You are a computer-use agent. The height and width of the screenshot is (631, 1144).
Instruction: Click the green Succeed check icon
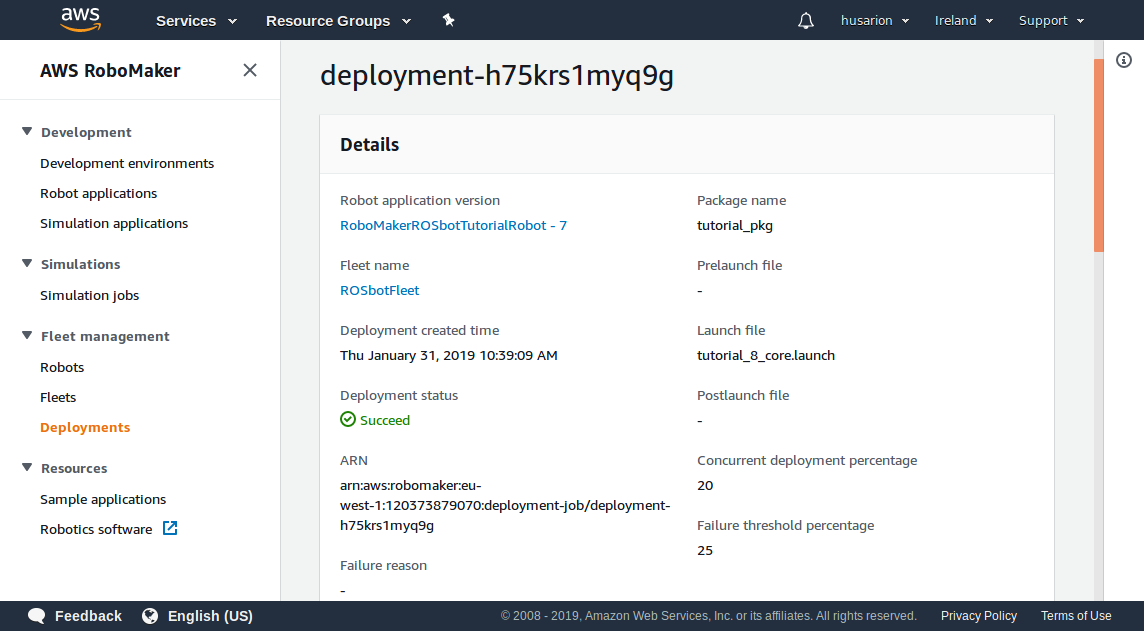[348, 419]
